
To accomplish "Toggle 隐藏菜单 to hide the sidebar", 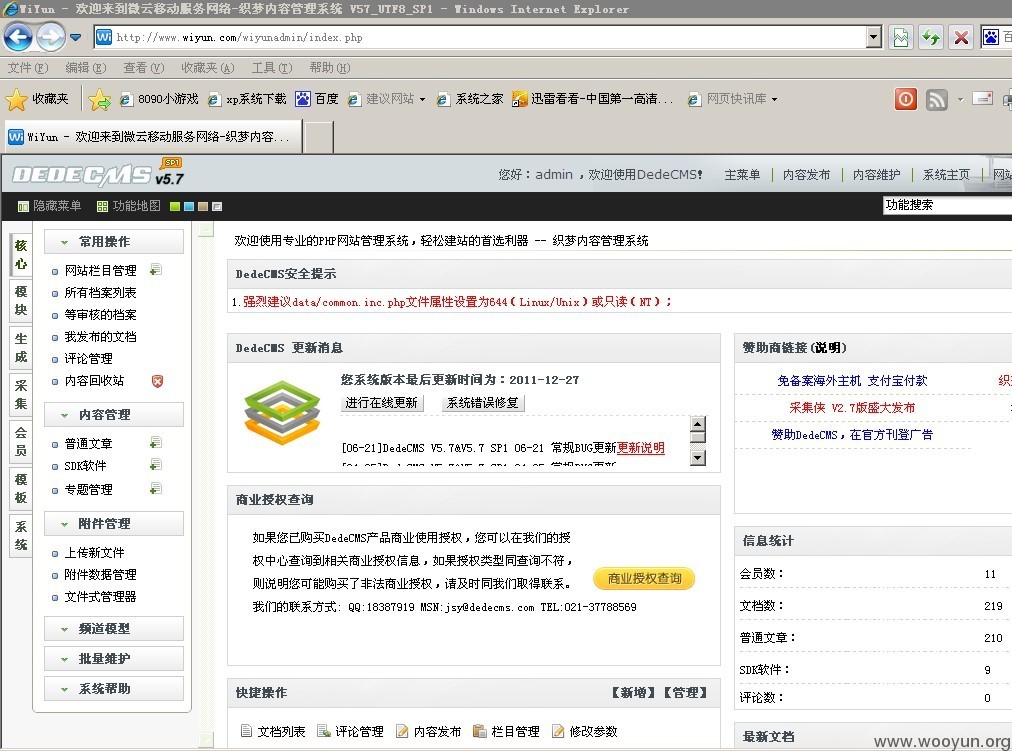I will point(50,206).
